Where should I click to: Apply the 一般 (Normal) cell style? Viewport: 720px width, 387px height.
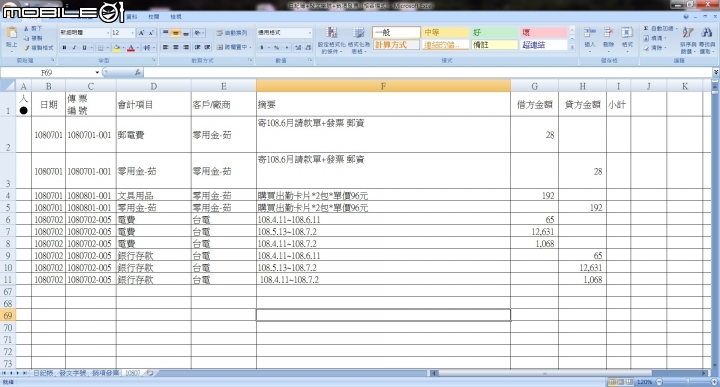pos(396,33)
